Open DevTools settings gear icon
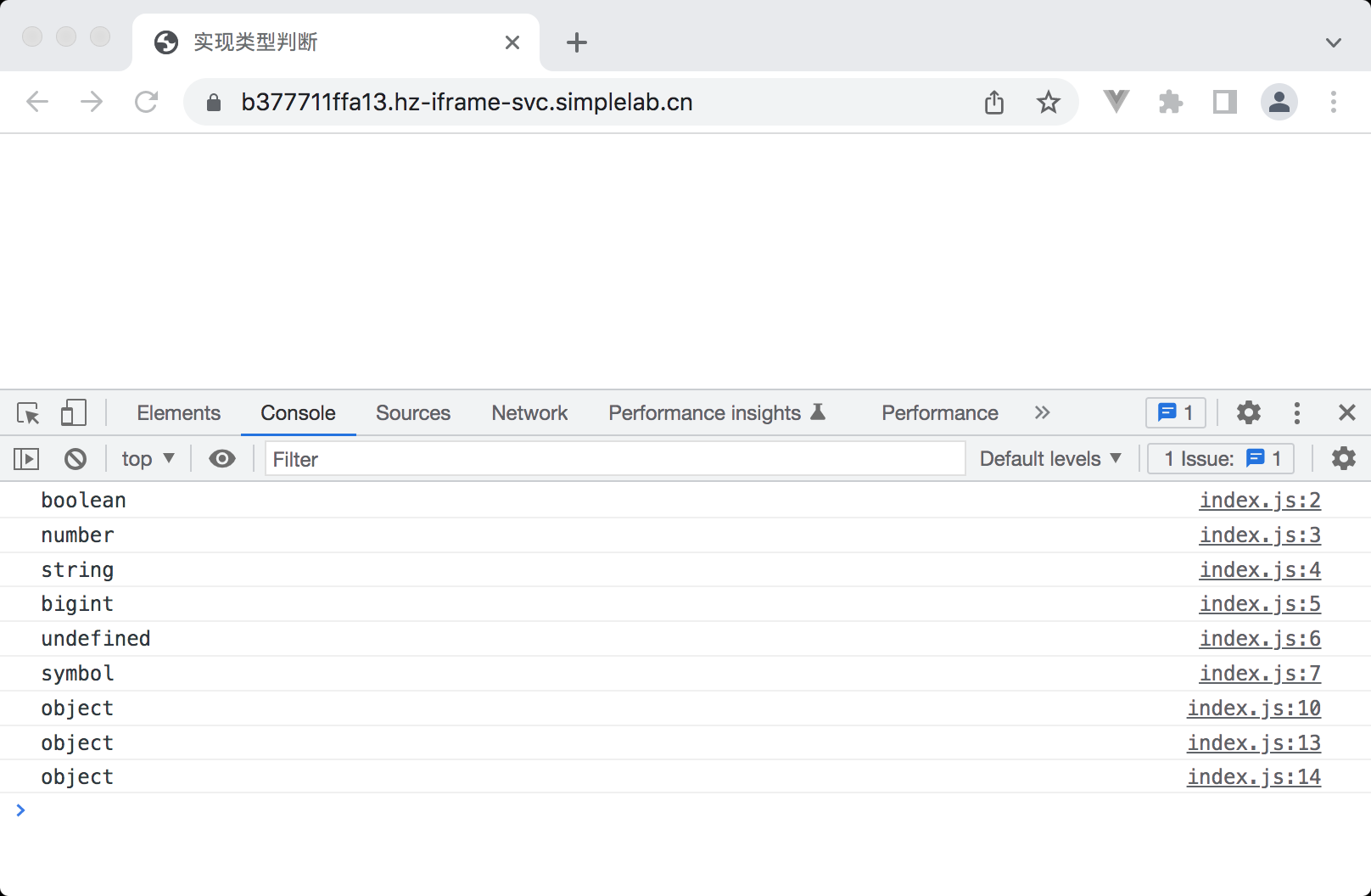 click(x=1248, y=413)
